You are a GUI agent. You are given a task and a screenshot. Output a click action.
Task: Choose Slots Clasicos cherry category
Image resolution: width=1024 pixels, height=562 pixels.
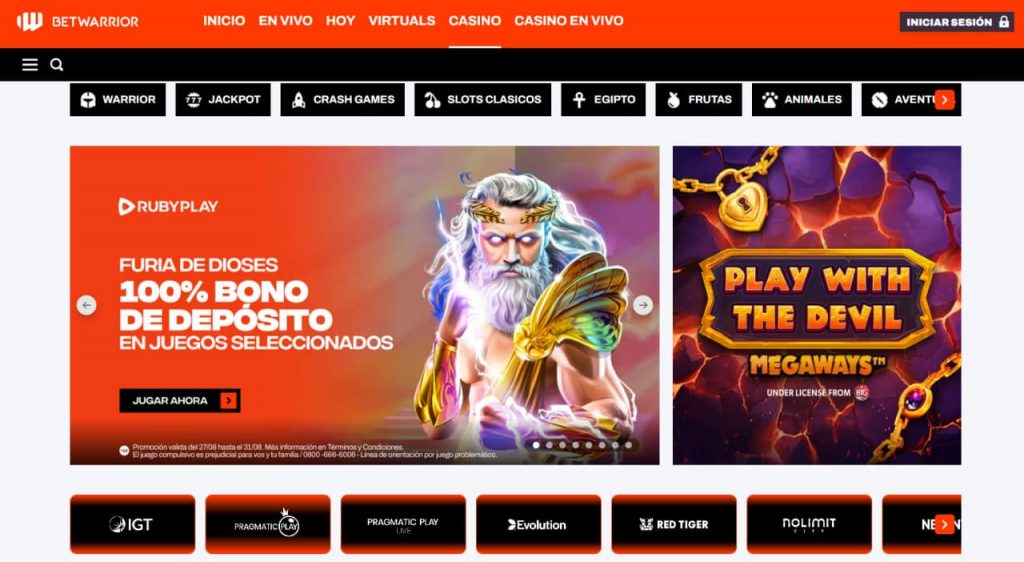coord(483,99)
